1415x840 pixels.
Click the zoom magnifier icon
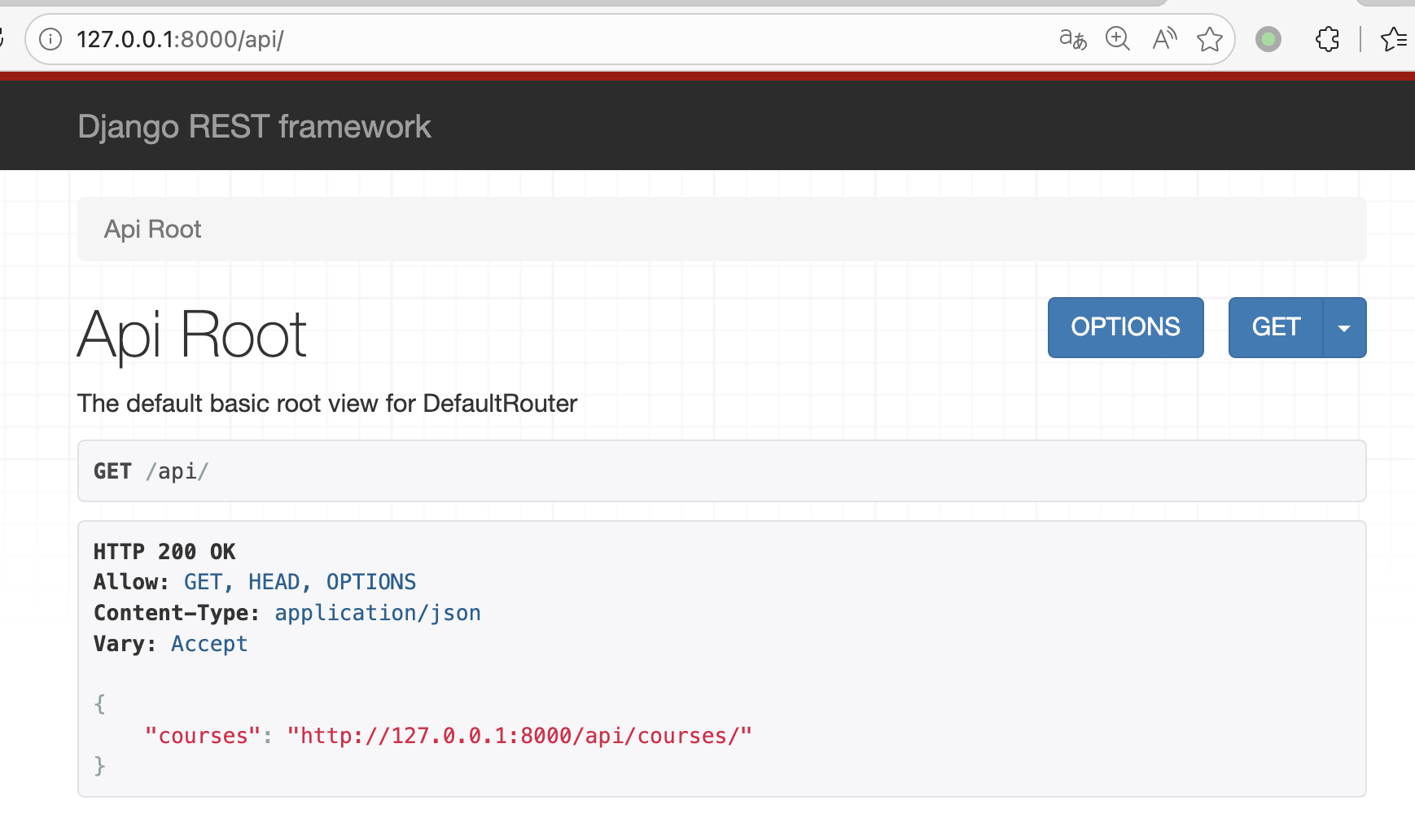click(x=1118, y=38)
